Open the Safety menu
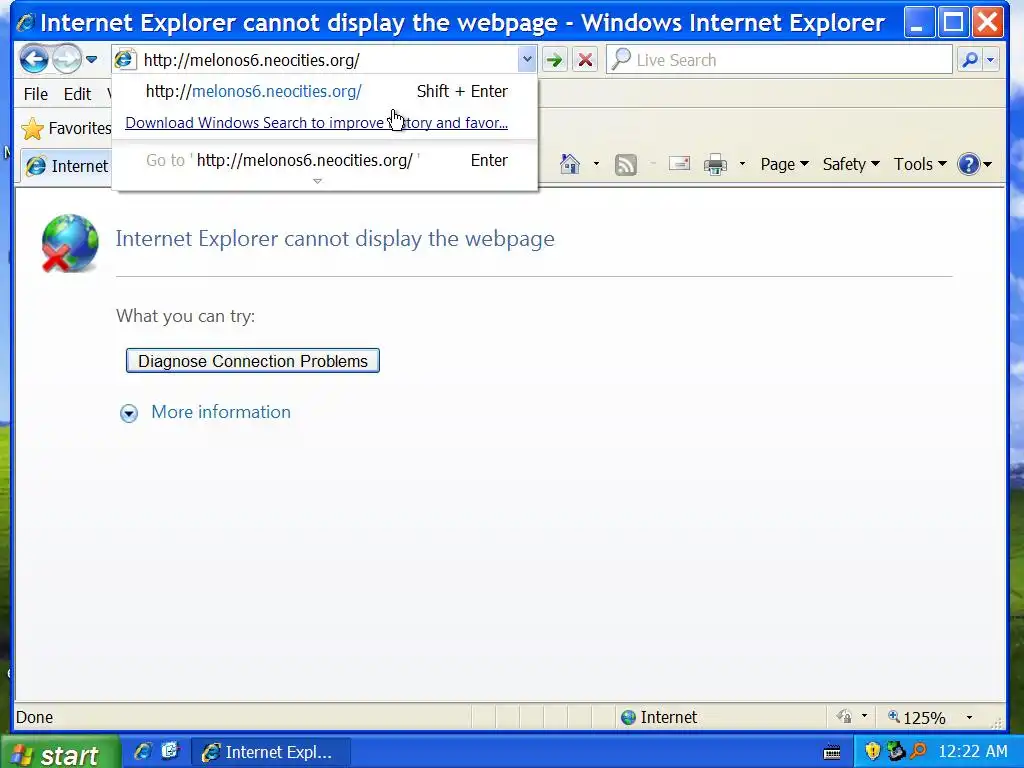This screenshot has width=1024, height=768. point(851,164)
